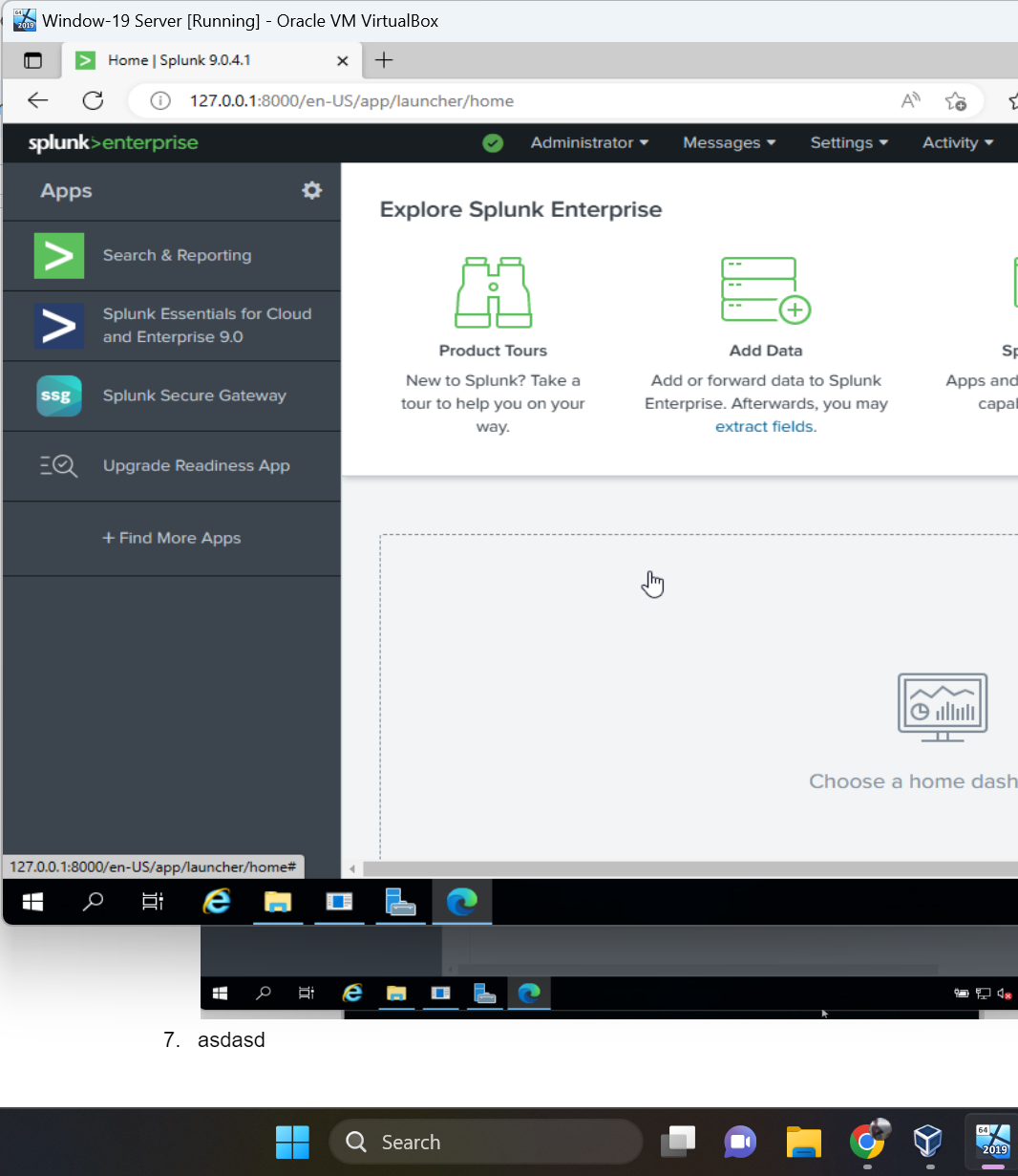
Task: Click the Apps sidebar heading
Action: point(66,191)
